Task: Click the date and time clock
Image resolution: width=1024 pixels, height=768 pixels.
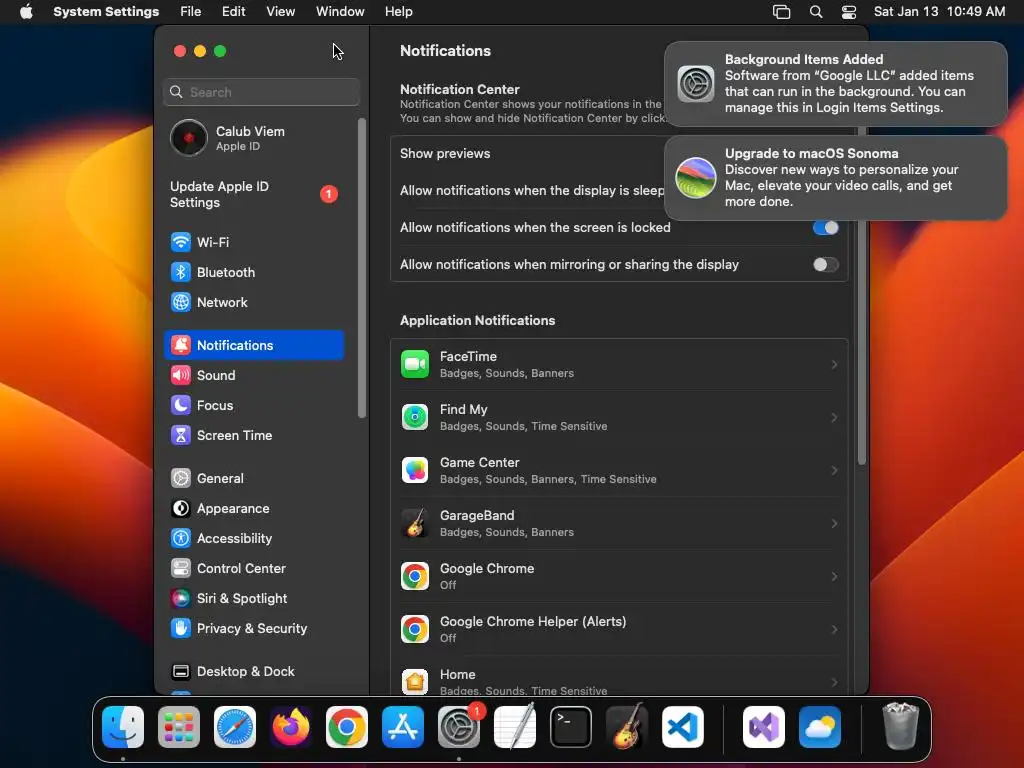Action: tap(939, 12)
